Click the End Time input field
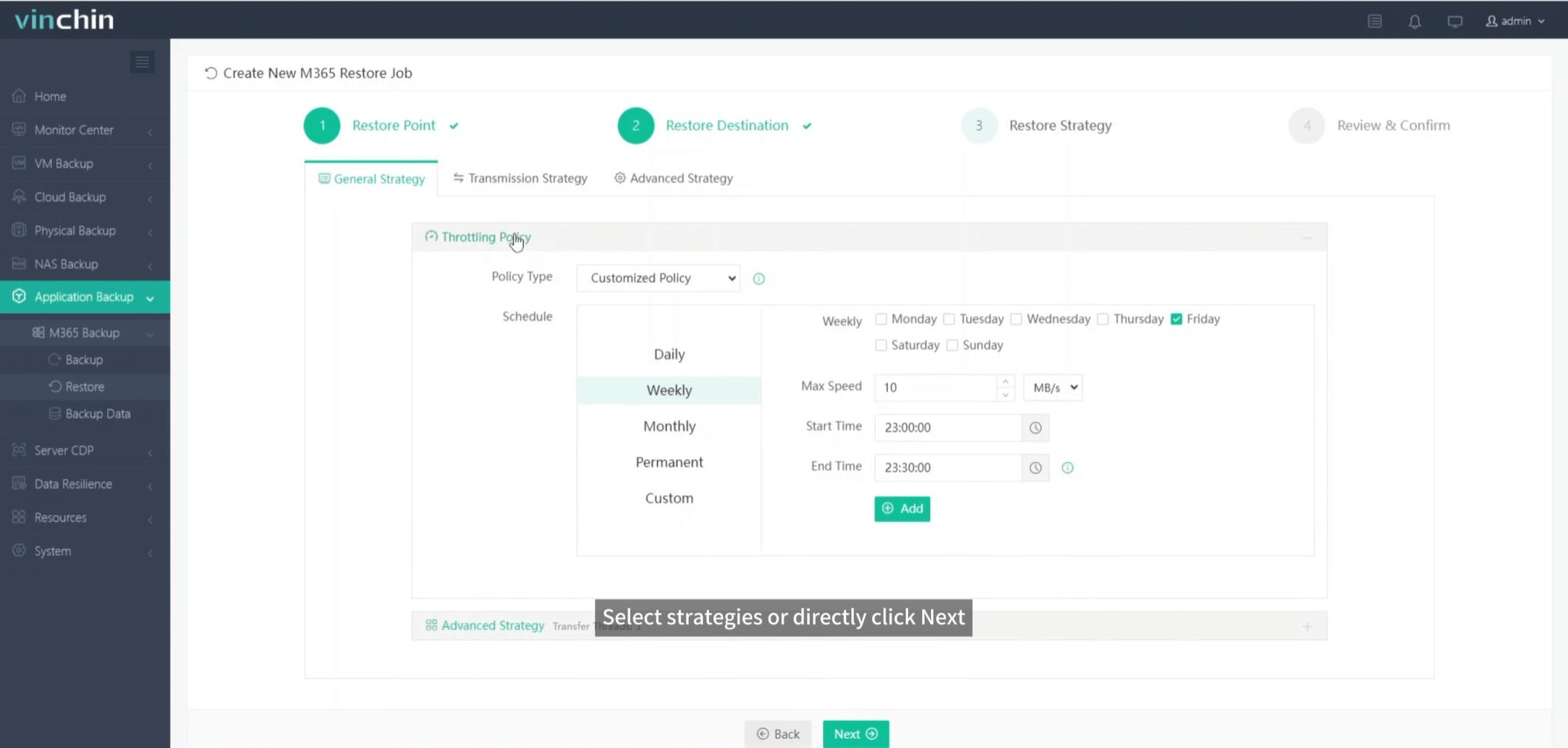Viewport: 1568px width, 748px height. (x=949, y=467)
